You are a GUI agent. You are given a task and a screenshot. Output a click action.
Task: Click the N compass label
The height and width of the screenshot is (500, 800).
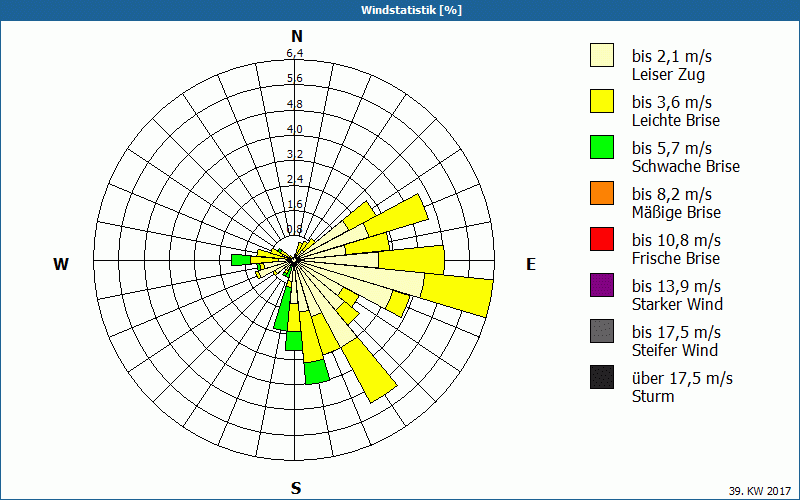[x=297, y=36]
